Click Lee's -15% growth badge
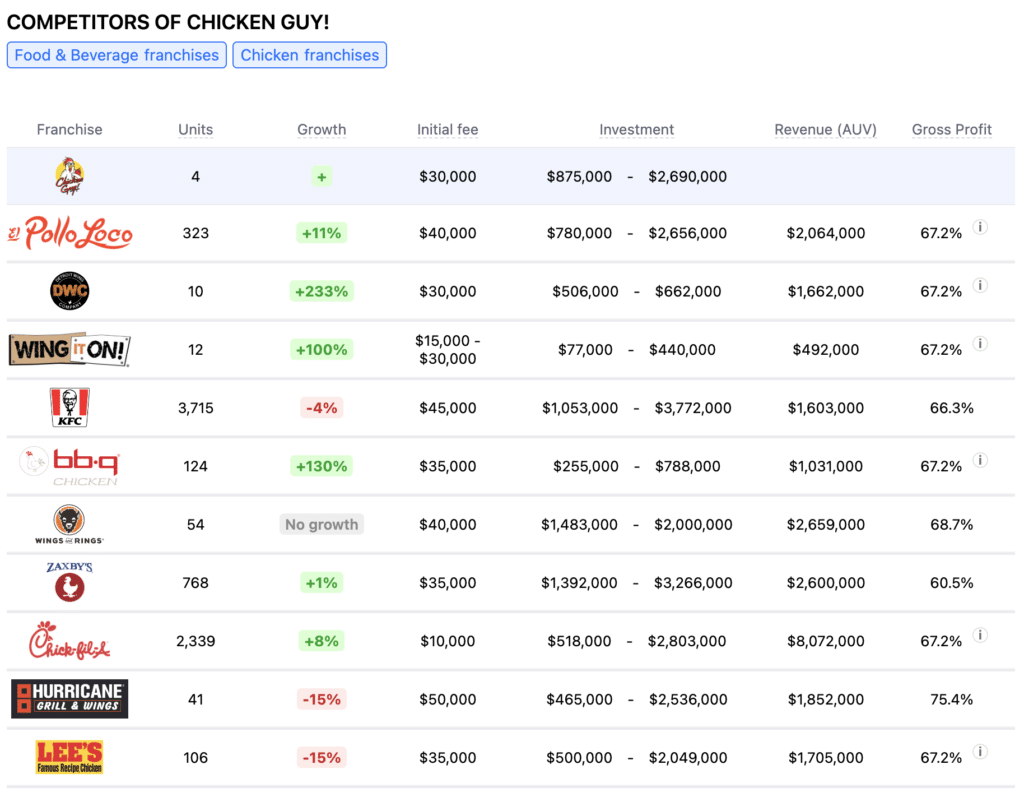The height and width of the screenshot is (797, 1024). pos(321,758)
